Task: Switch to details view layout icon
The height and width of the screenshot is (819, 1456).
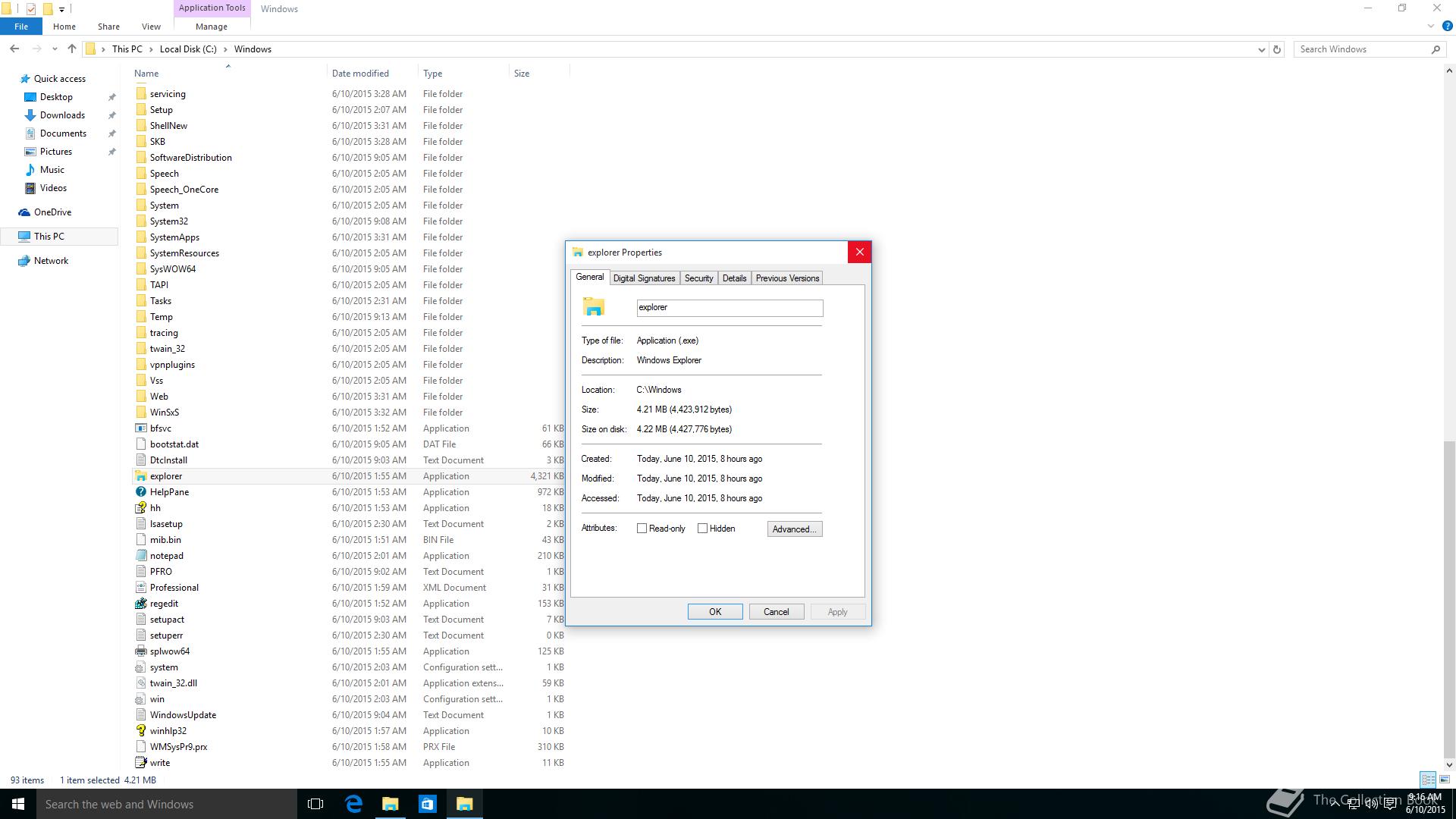Action: 1428,780
